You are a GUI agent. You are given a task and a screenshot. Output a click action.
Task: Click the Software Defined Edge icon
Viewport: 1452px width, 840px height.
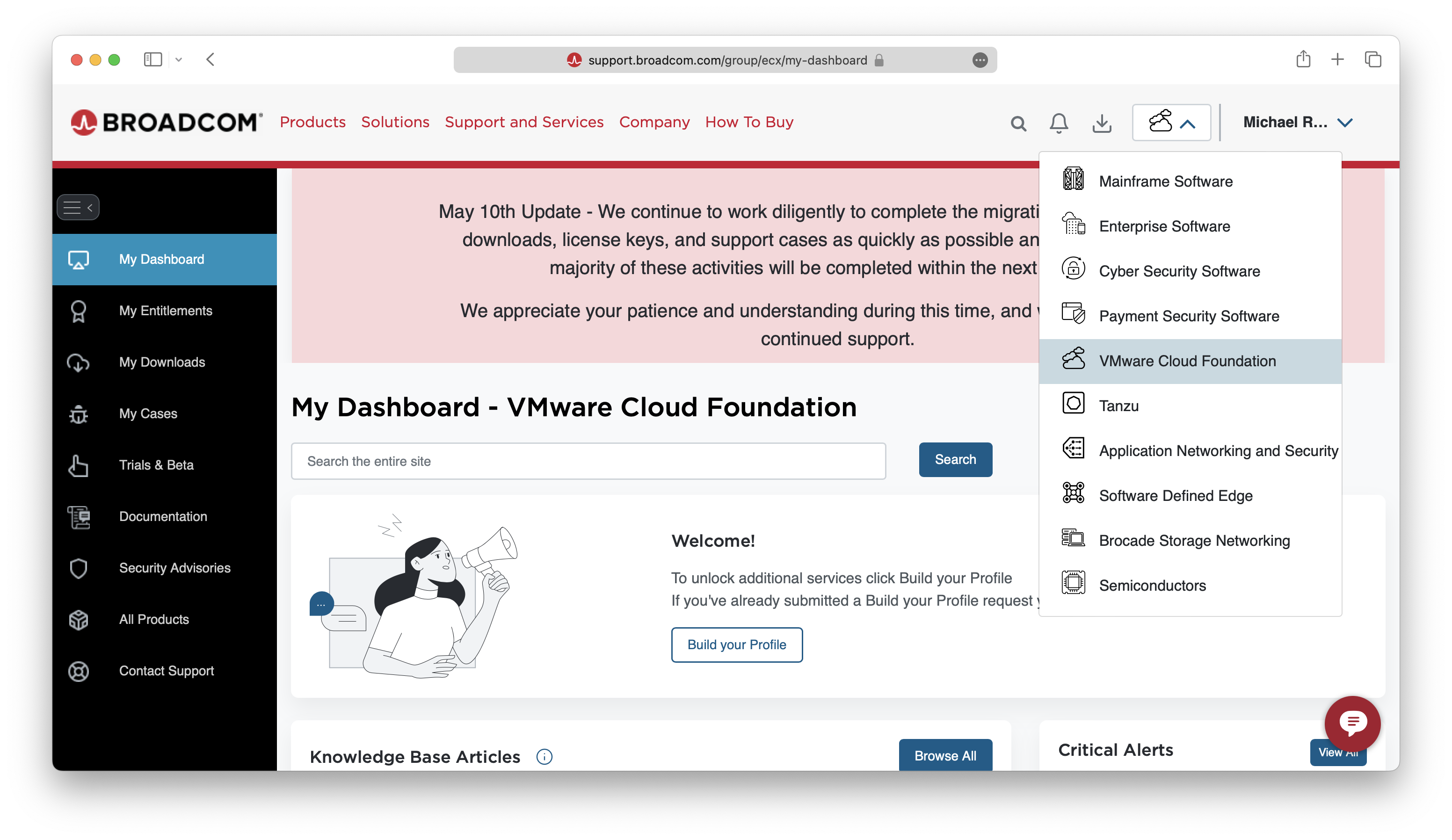1073,493
